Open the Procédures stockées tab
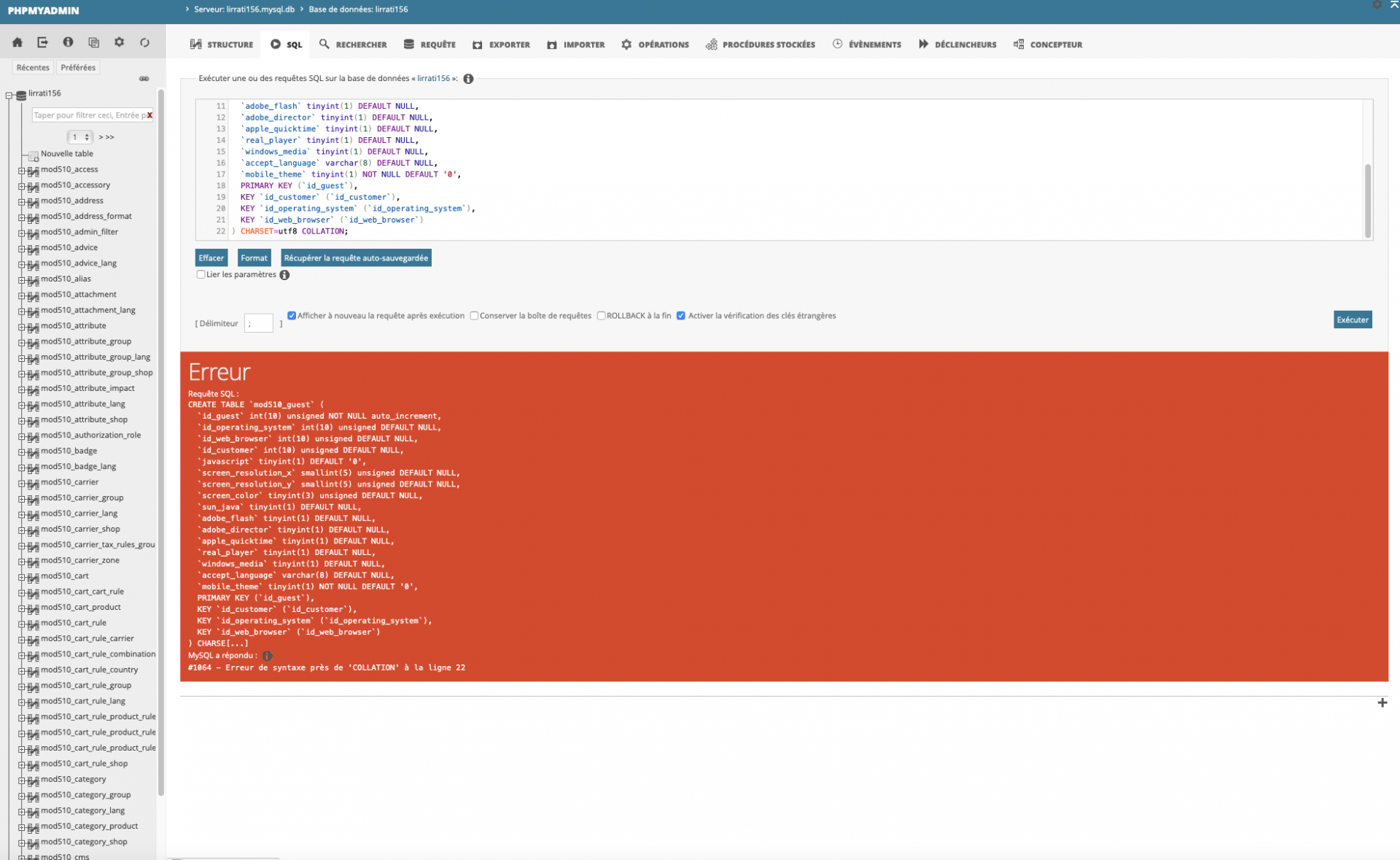 coord(761,44)
